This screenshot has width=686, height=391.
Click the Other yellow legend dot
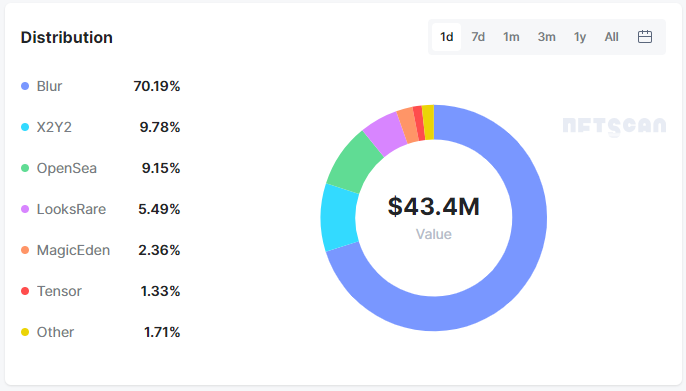pos(25,332)
